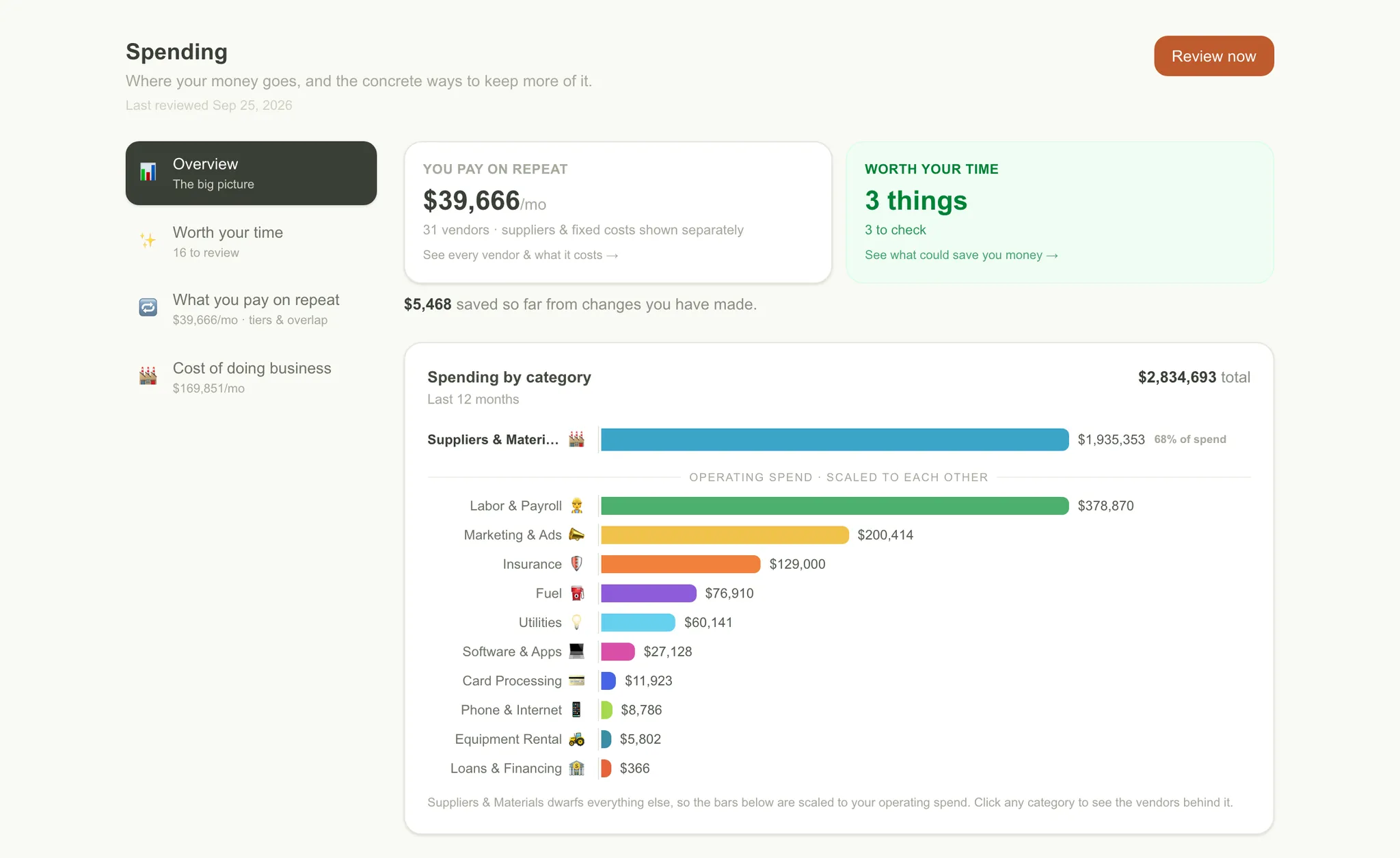The height and width of the screenshot is (858, 1400).
Task: Click the green Labor & Payroll bar
Action: (835, 506)
